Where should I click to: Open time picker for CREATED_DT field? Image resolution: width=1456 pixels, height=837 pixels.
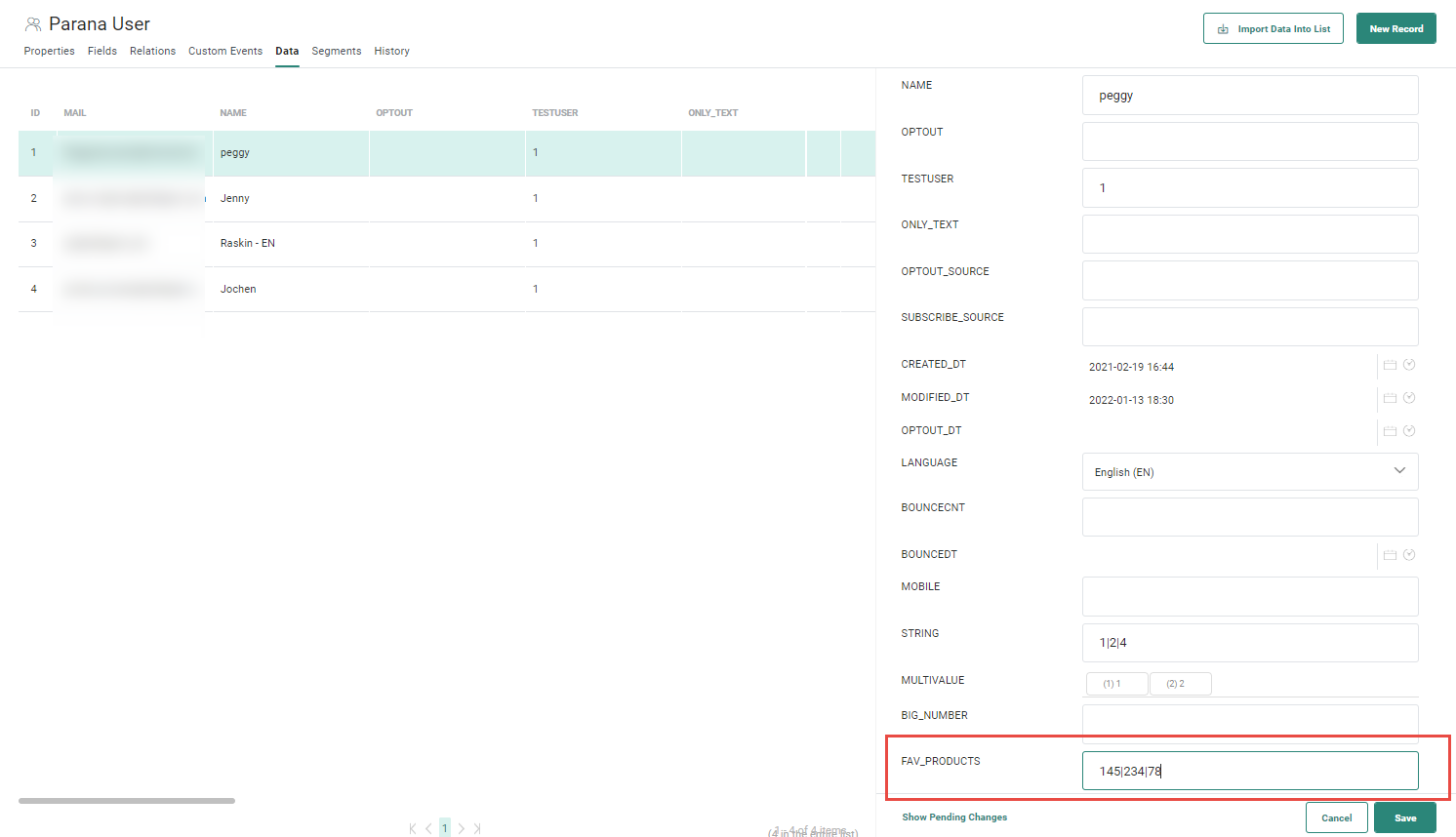pyautogui.click(x=1409, y=365)
